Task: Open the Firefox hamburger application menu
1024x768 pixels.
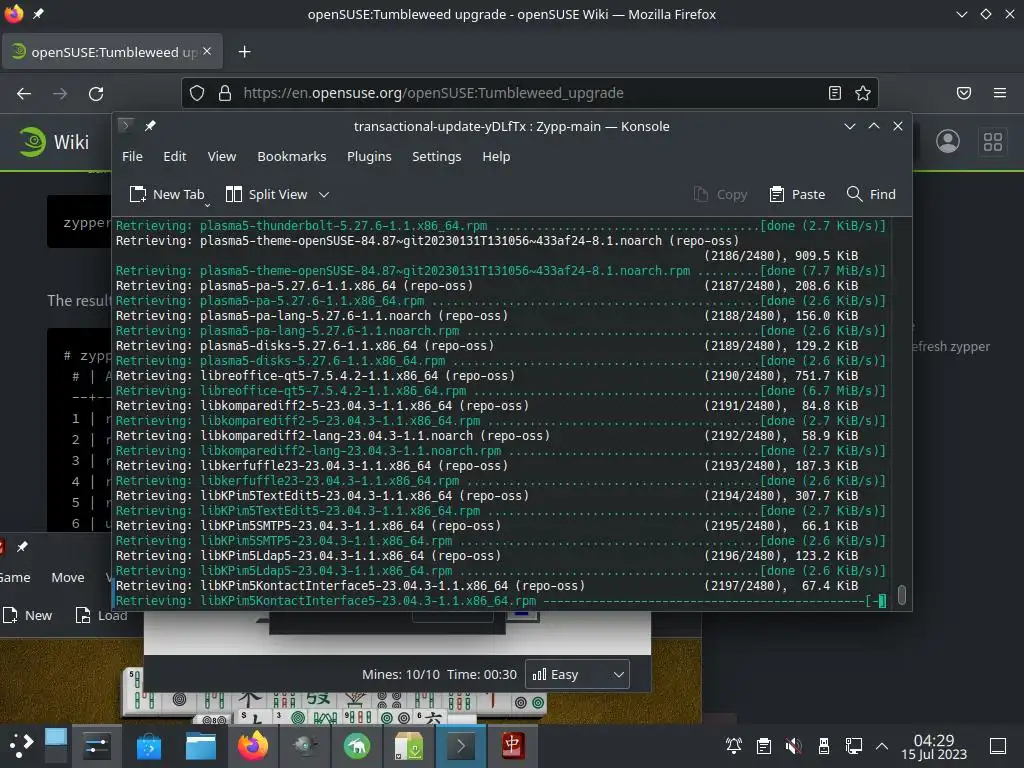Action: (x=1000, y=93)
